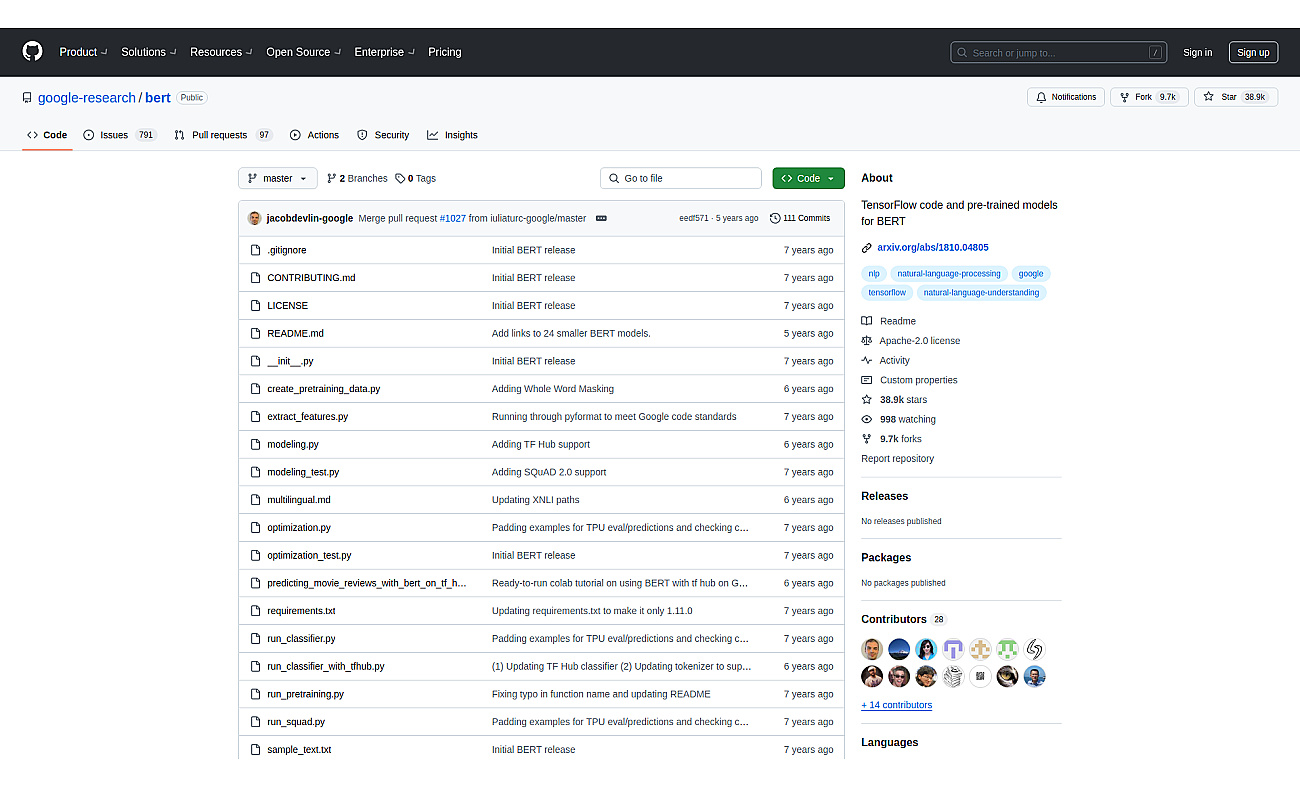Open the Pricing page
1300x788 pixels.
(445, 52)
